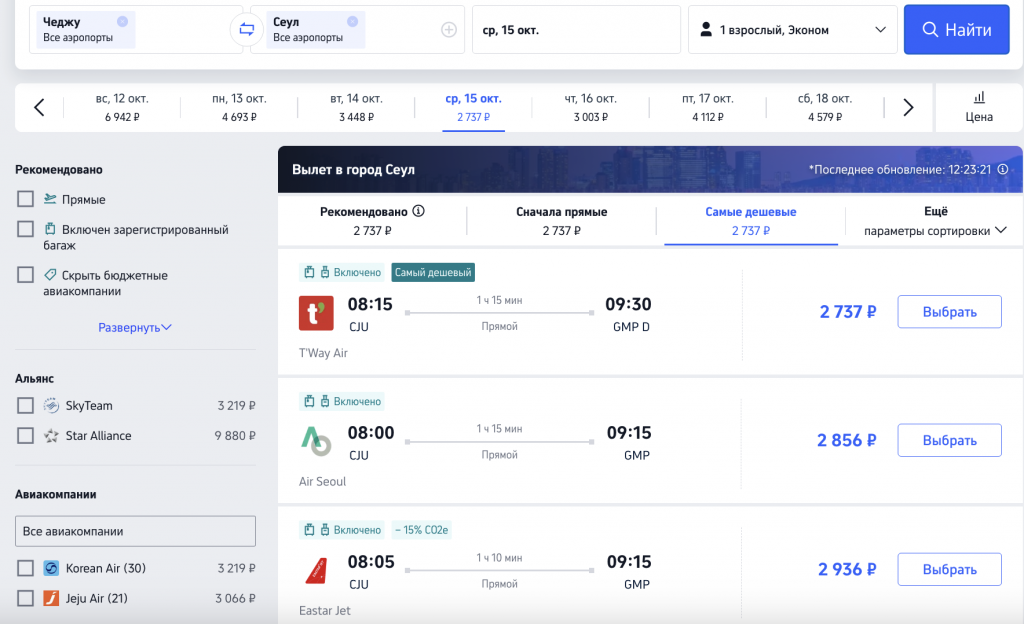This screenshot has height=624, width=1024.
Task: Click Korean Air logo icon
Action: 51,568
